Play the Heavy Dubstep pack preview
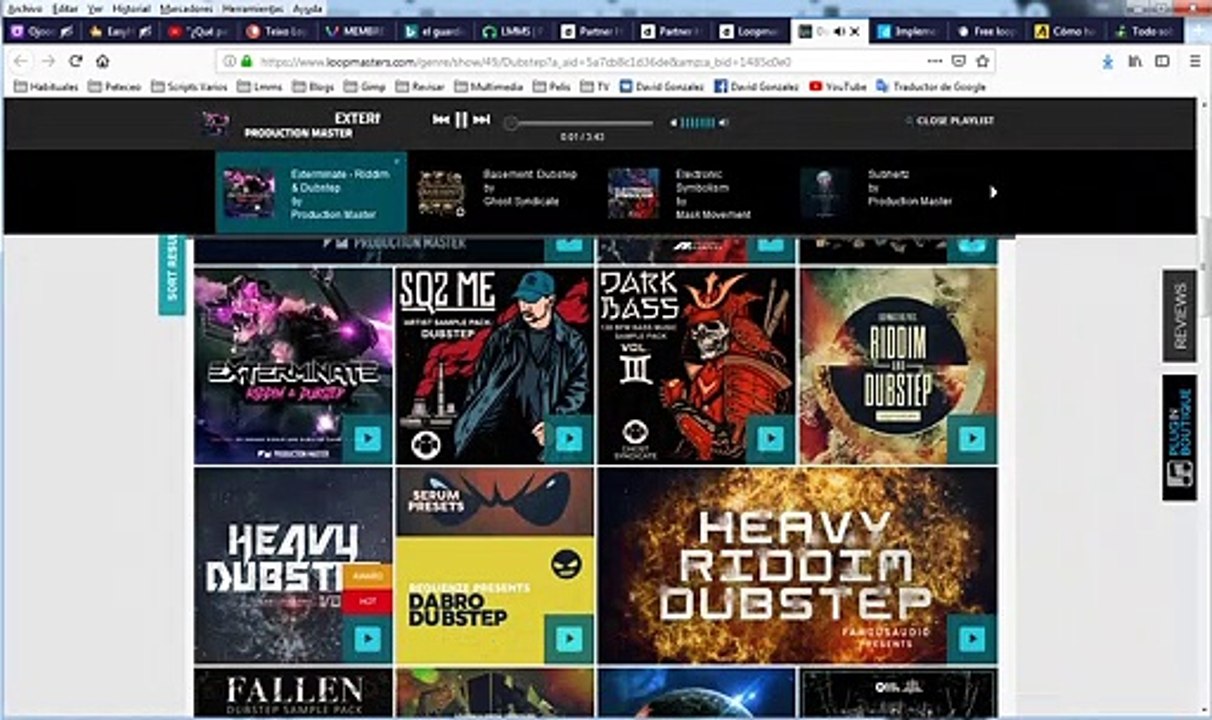This screenshot has height=720, width=1212. click(367, 639)
